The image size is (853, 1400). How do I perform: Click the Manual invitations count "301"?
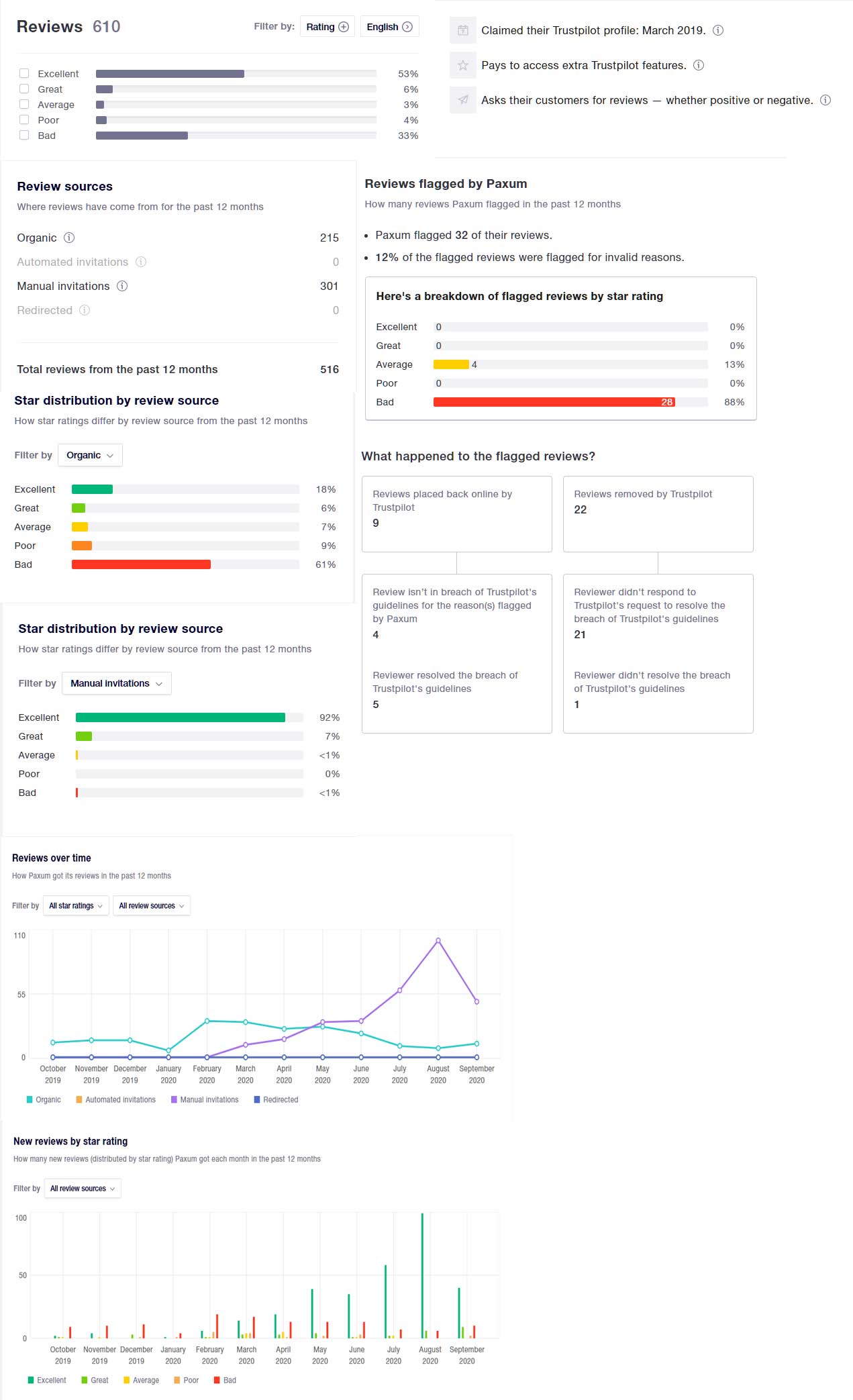click(x=330, y=286)
